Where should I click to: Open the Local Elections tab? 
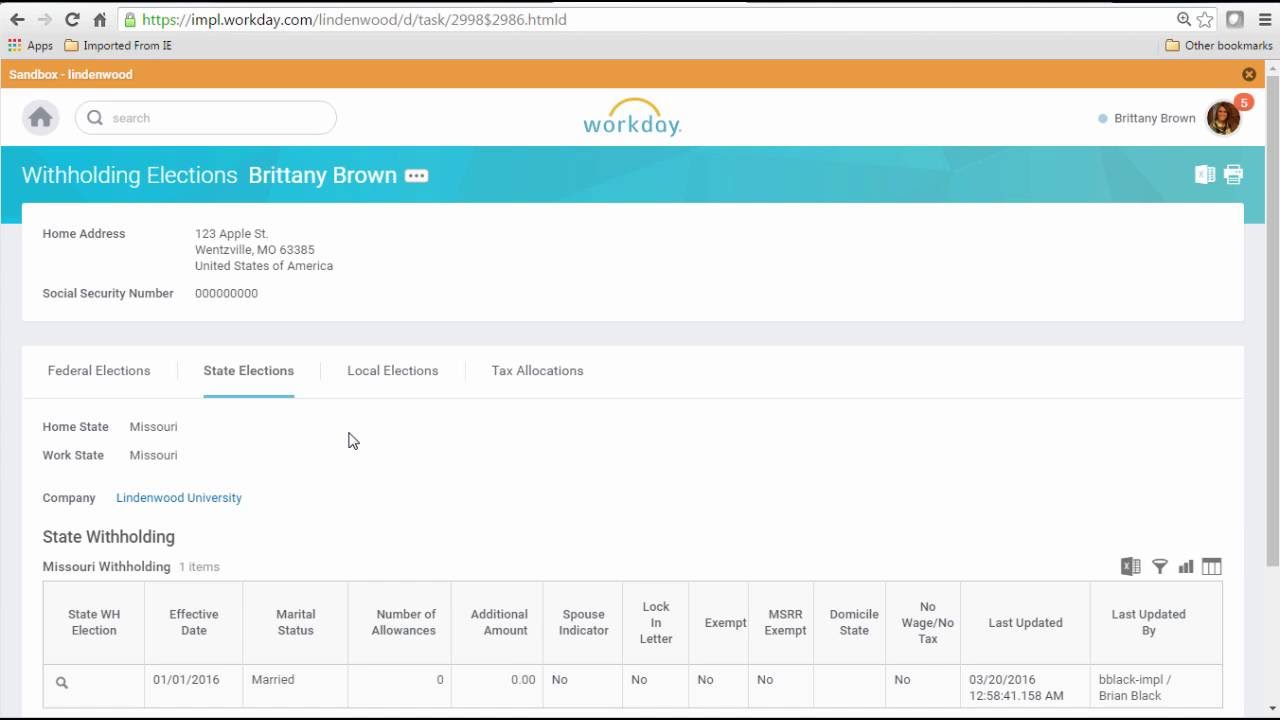[x=392, y=371]
